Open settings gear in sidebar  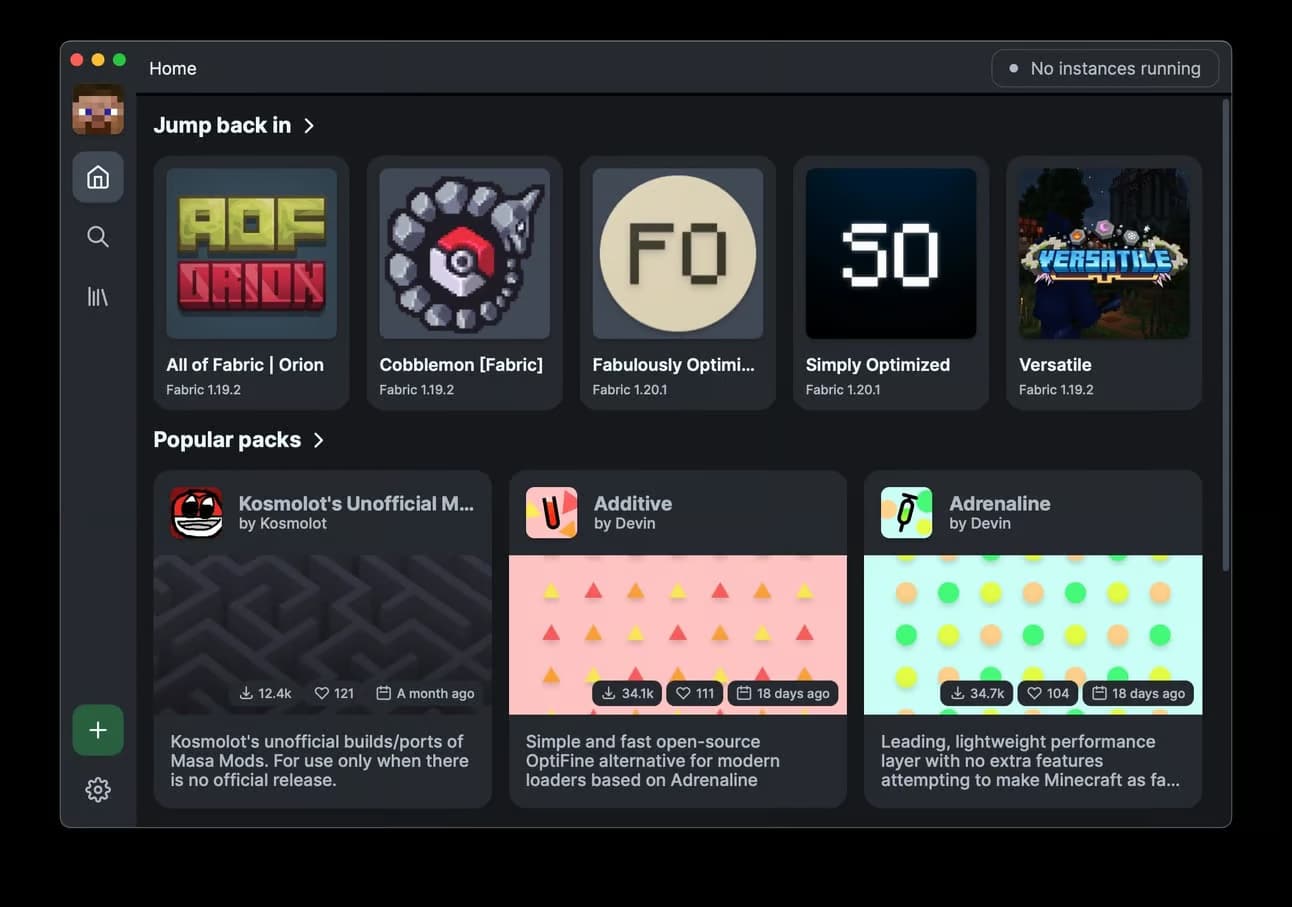98,790
